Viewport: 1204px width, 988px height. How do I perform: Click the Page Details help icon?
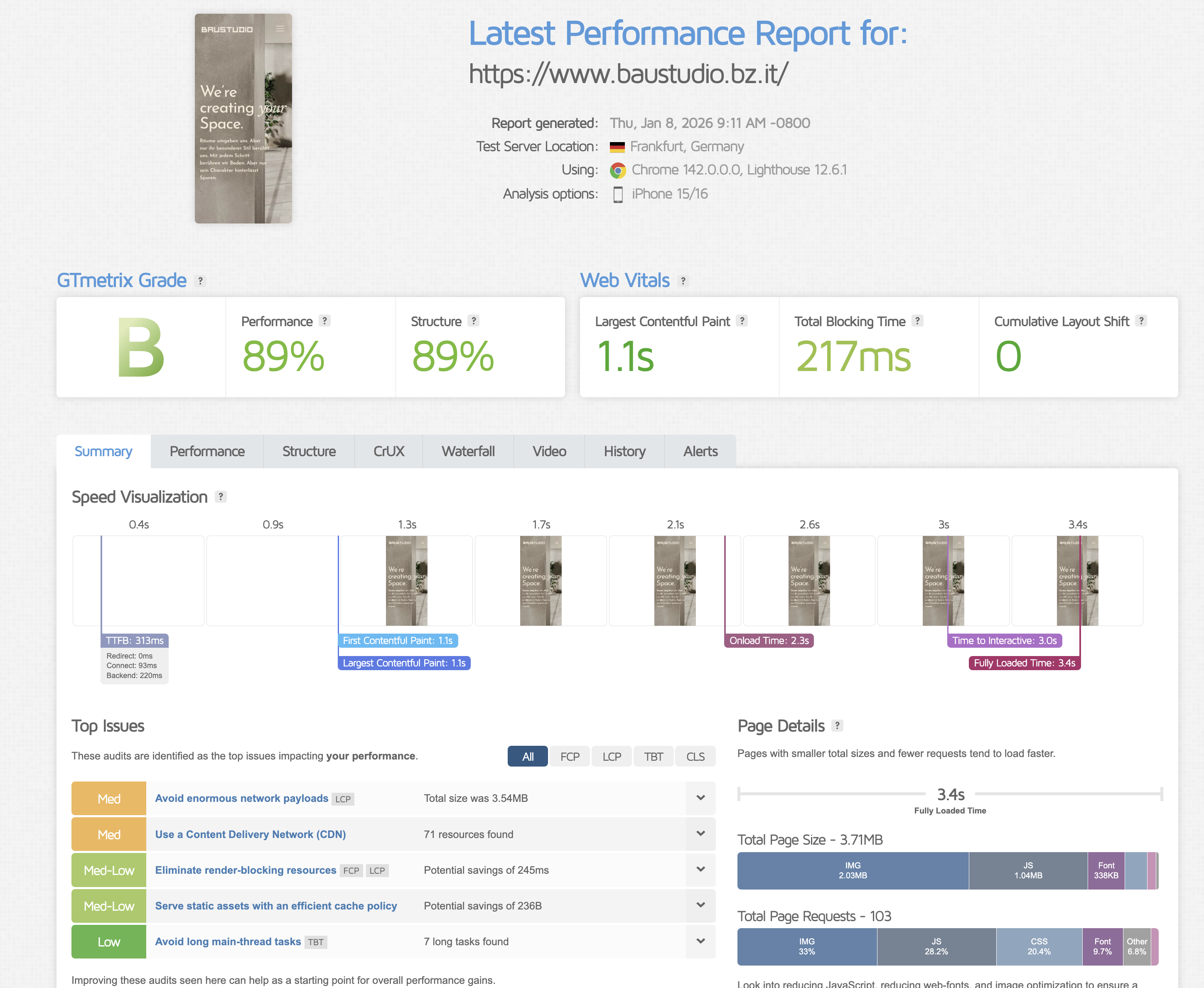tap(837, 726)
